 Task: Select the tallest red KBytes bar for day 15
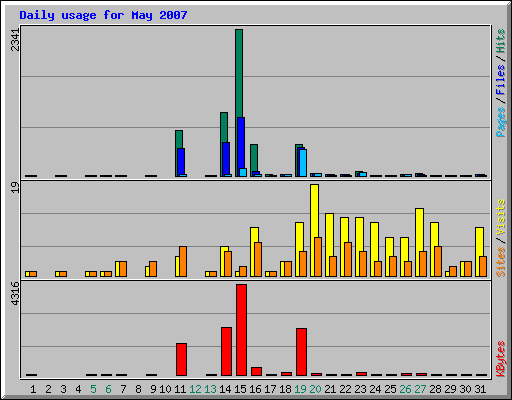(241, 330)
